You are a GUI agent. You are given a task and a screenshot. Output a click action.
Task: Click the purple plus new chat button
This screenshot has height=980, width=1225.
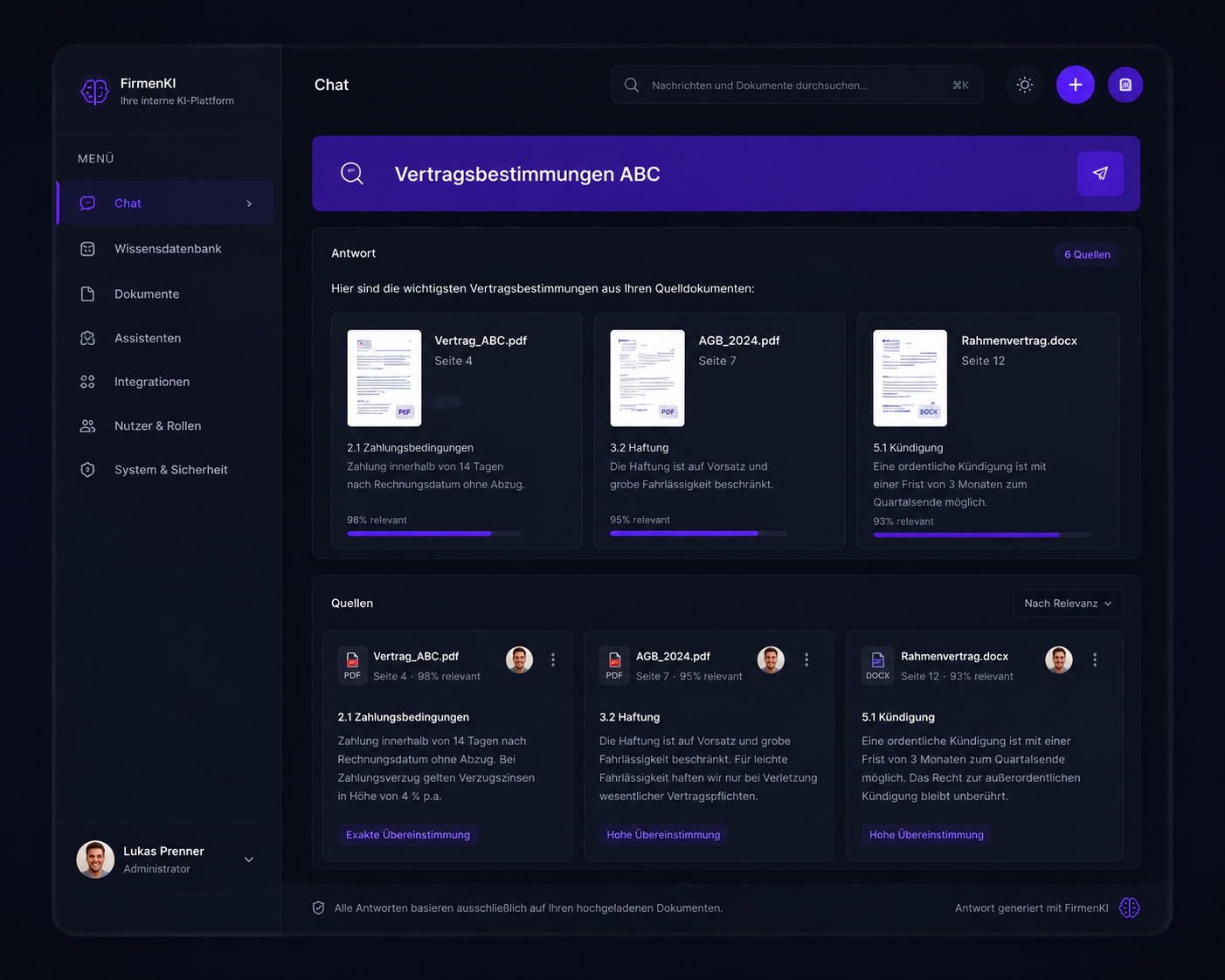[1075, 85]
